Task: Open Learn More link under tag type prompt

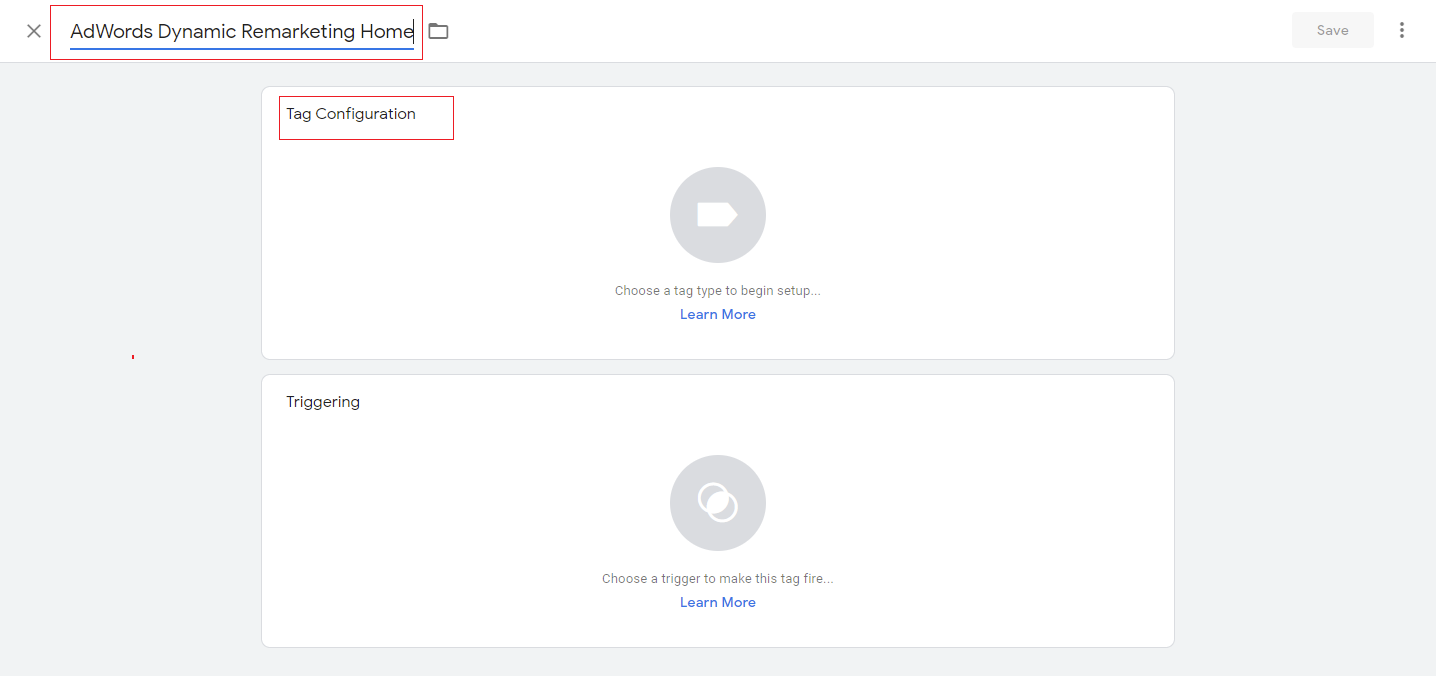Action: pos(717,314)
